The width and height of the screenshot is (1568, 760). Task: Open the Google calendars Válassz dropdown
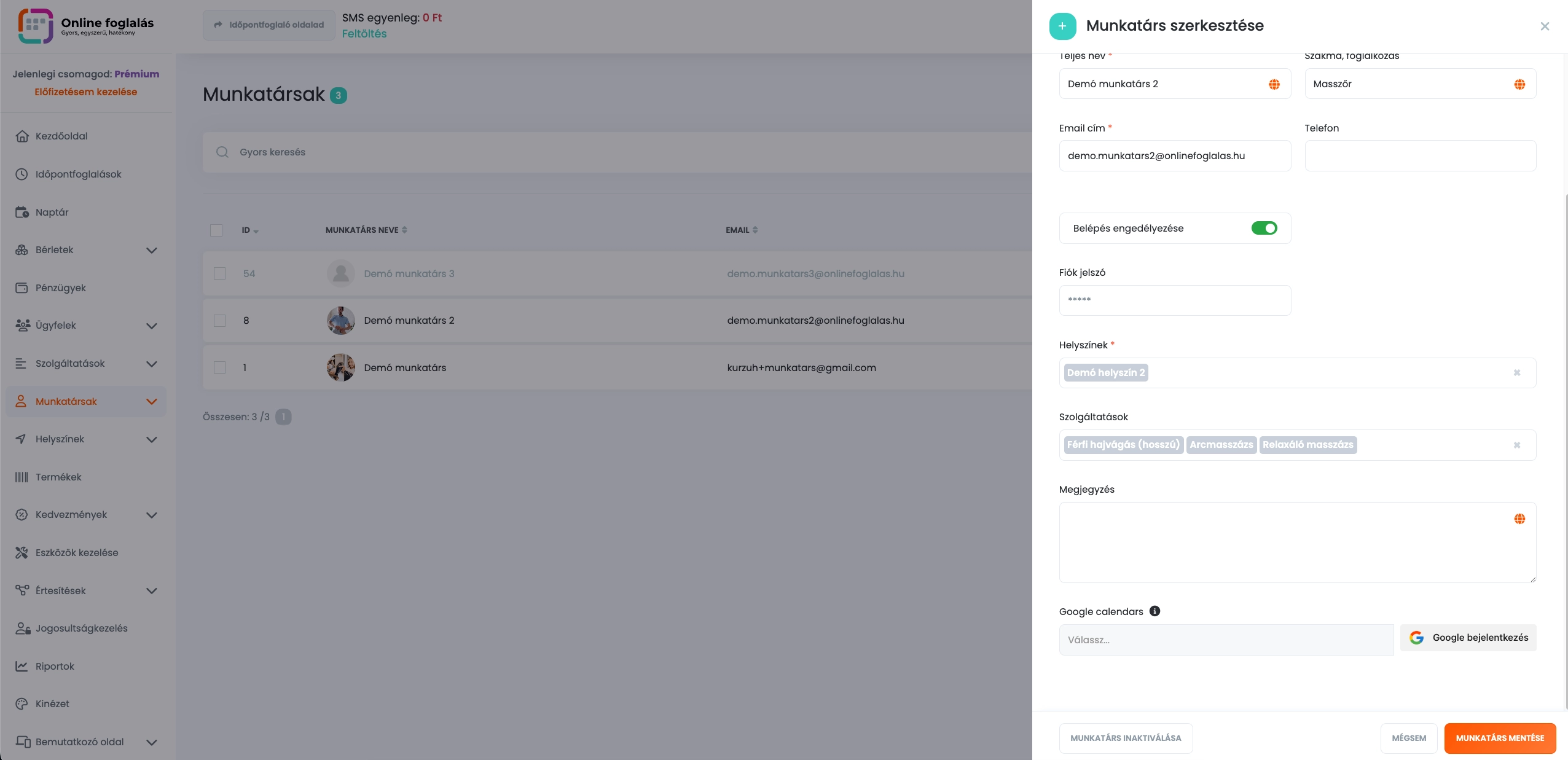click(1226, 640)
